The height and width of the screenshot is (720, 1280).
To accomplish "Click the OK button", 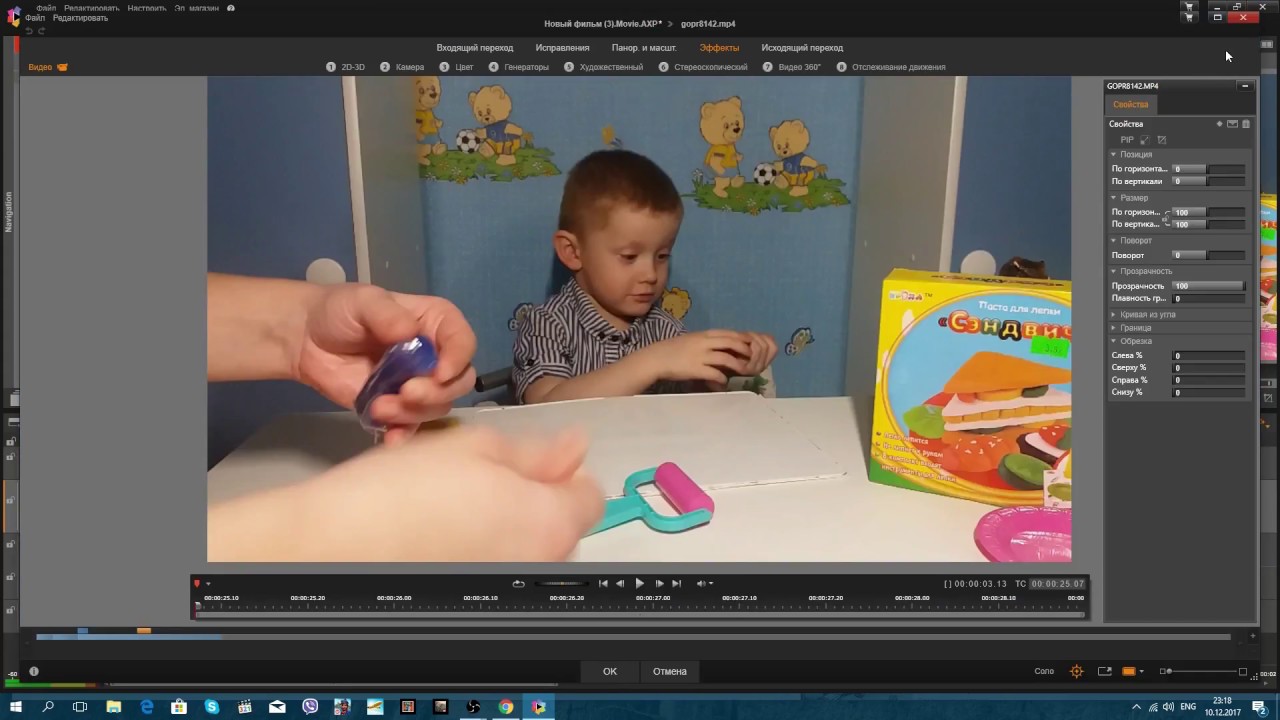I will 610,671.
